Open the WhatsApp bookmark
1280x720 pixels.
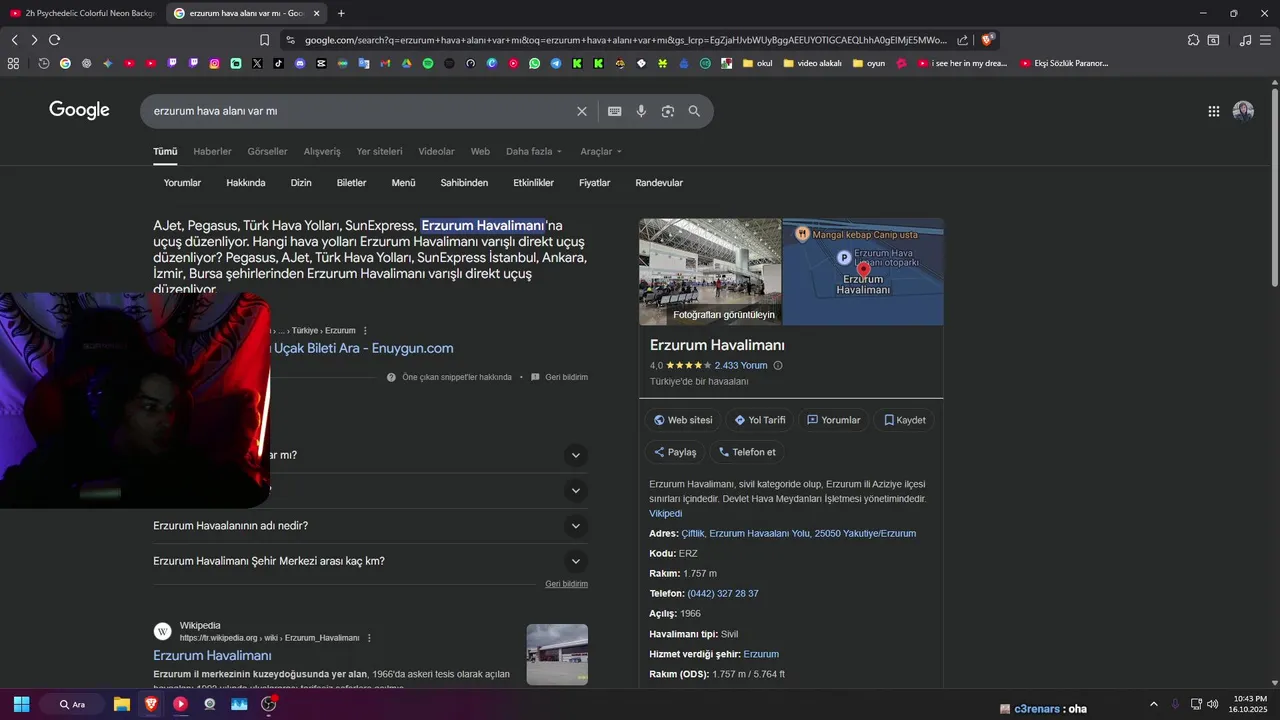point(534,63)
